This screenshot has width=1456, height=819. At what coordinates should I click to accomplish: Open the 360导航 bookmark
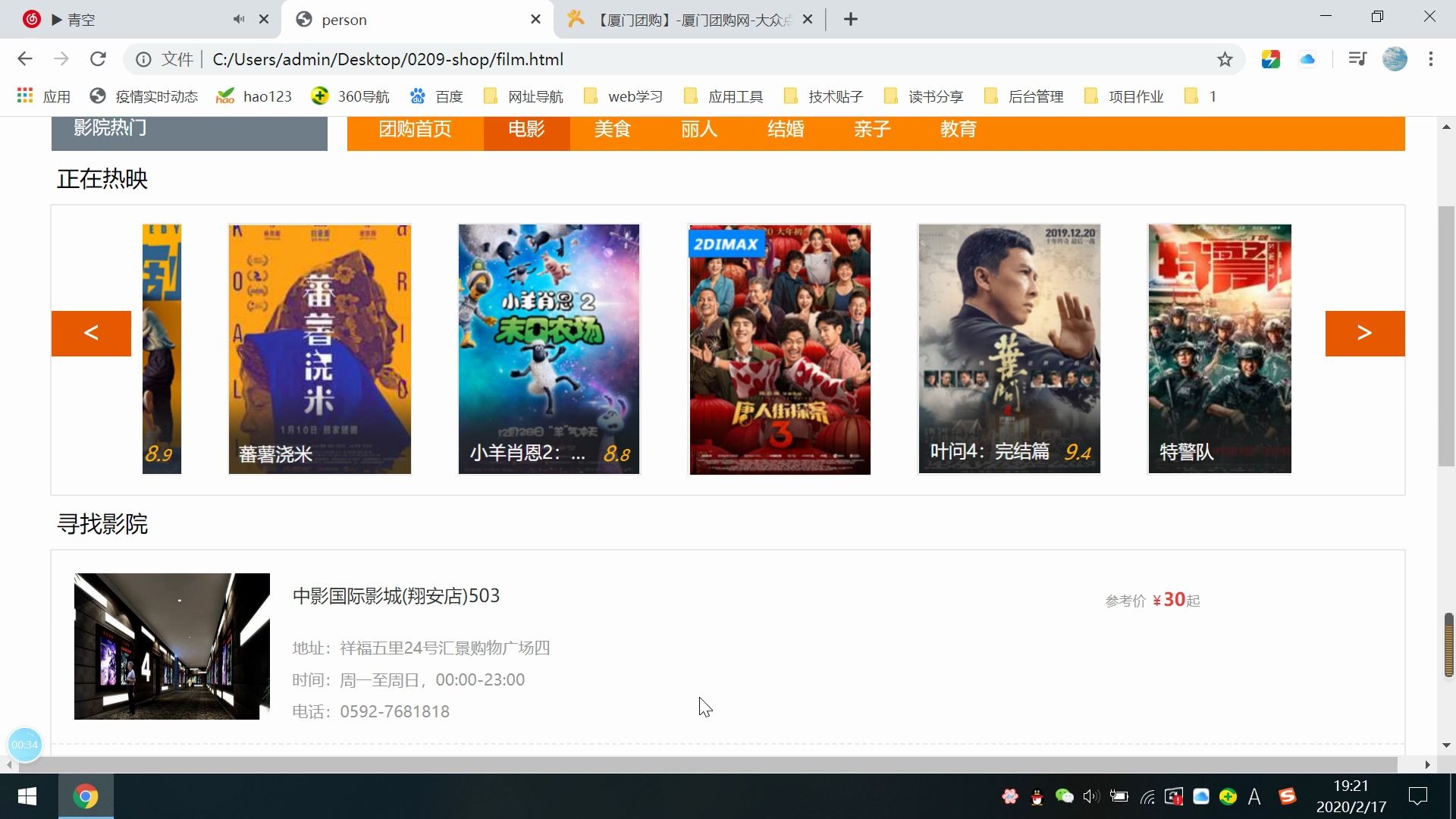(350, 96)
